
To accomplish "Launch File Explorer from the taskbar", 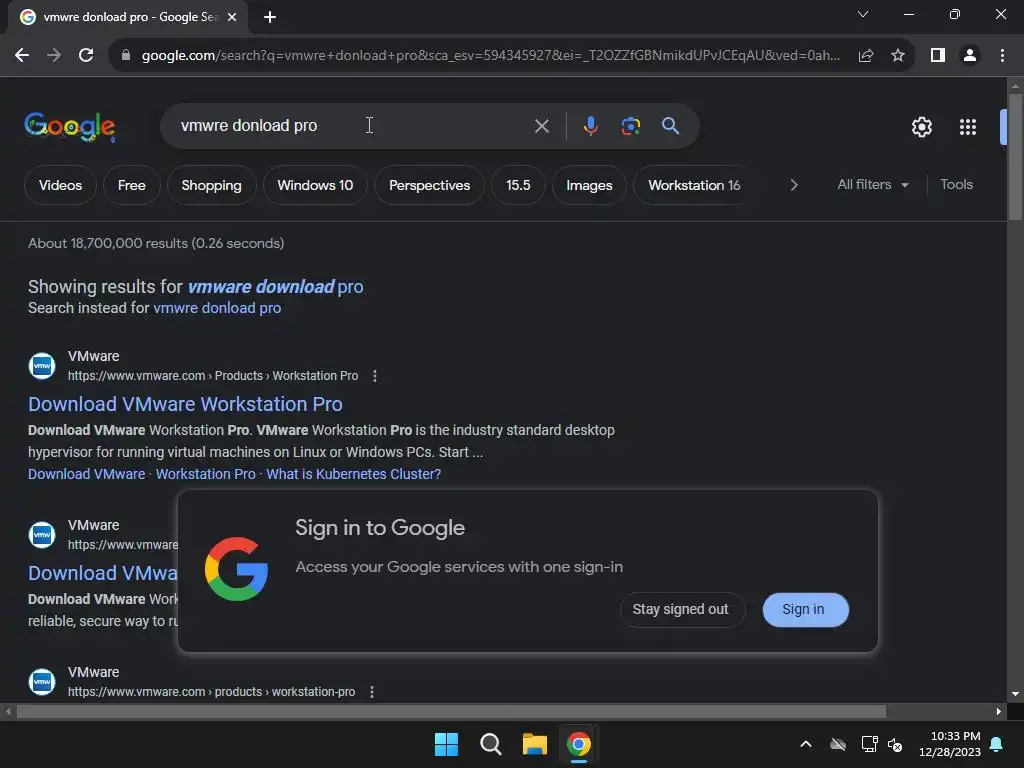I will point(534,744).
